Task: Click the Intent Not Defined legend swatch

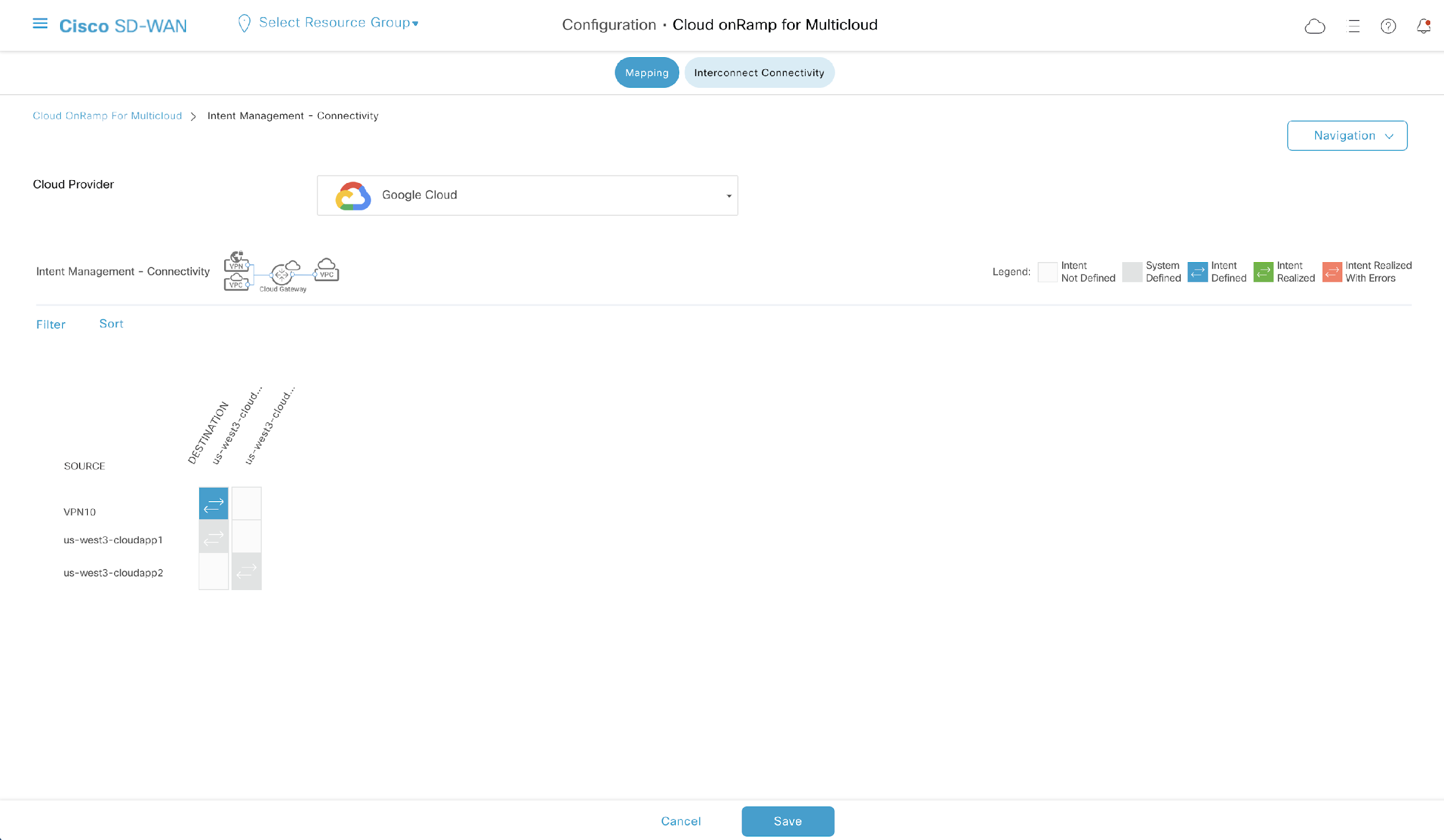Action: pyautogui.click(x=1047, y=272)
